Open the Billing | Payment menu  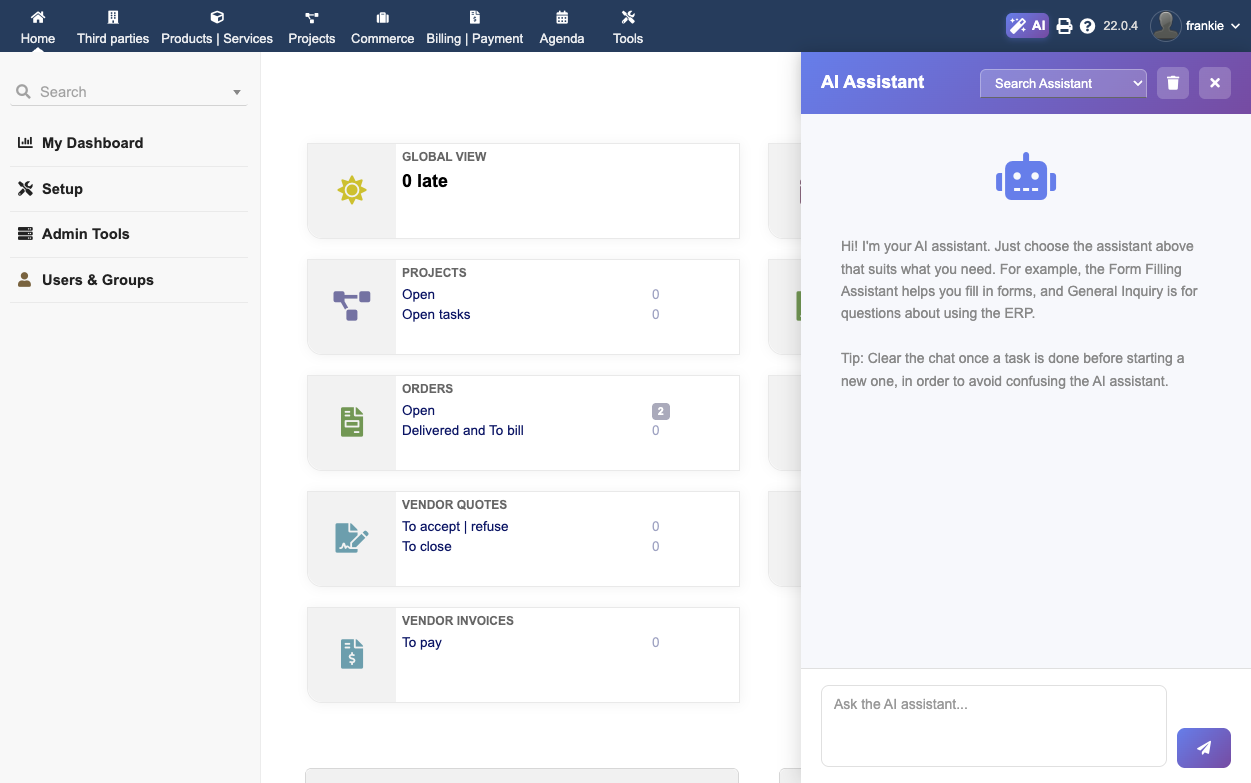pos(475,27)
